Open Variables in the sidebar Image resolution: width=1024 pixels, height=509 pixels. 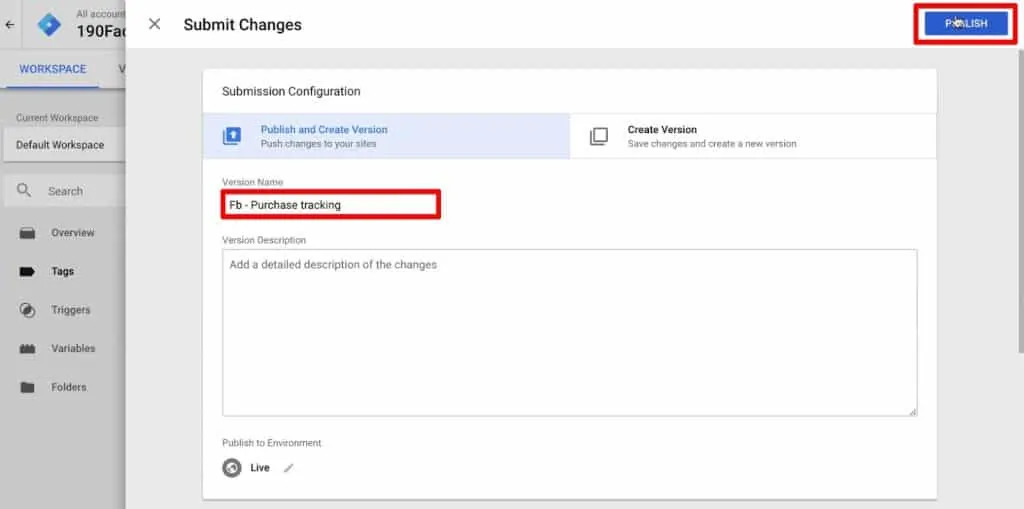[x=73, y=348]
